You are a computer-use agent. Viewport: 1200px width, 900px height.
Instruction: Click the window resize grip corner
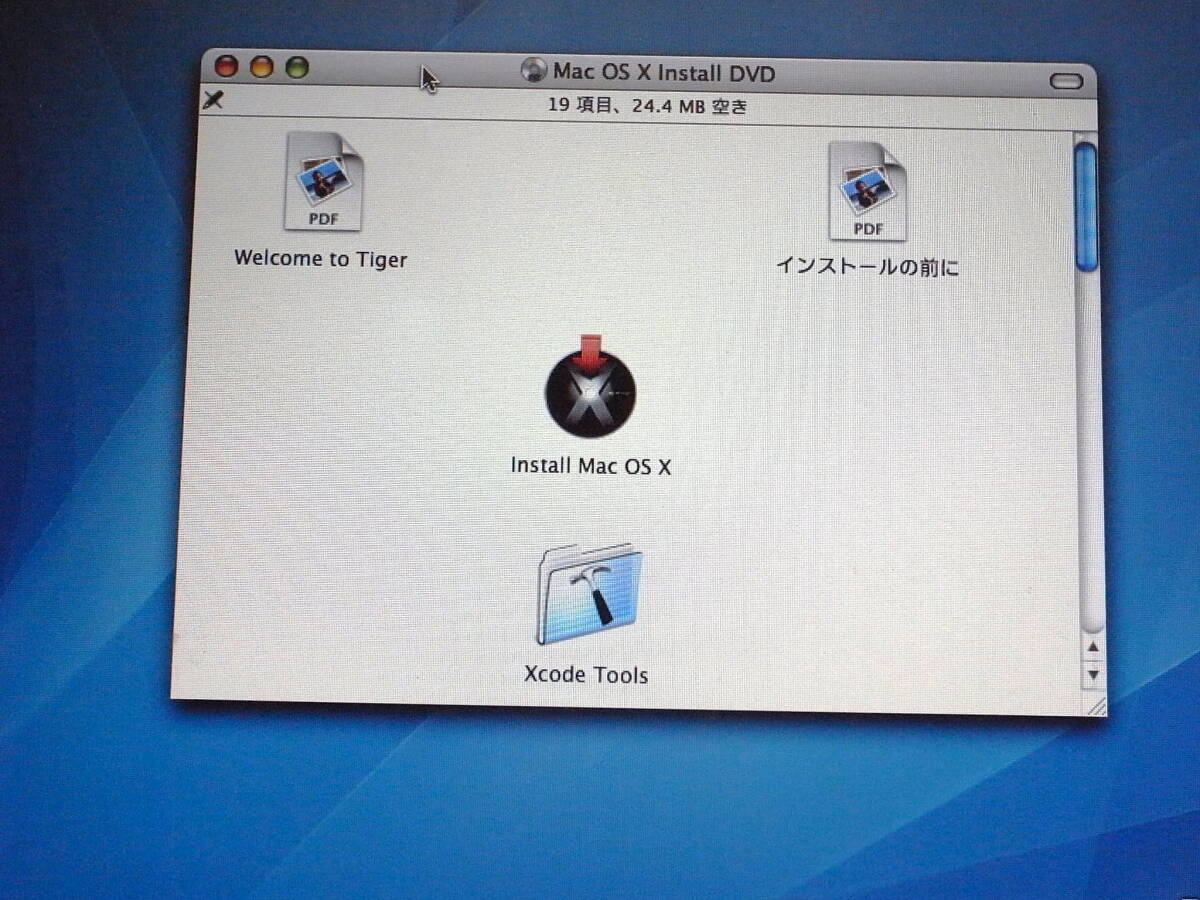[1096, 706]
